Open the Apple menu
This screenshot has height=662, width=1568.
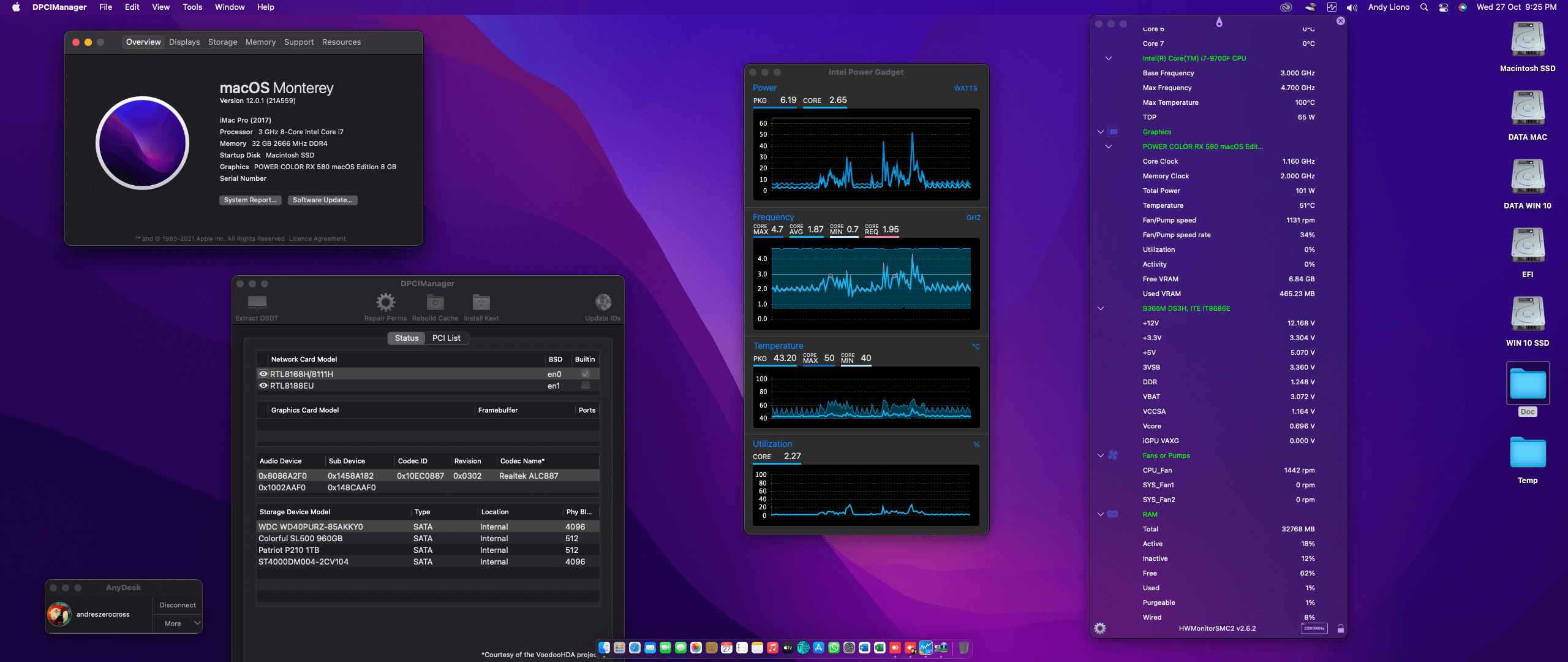click(x=16, y=7)
